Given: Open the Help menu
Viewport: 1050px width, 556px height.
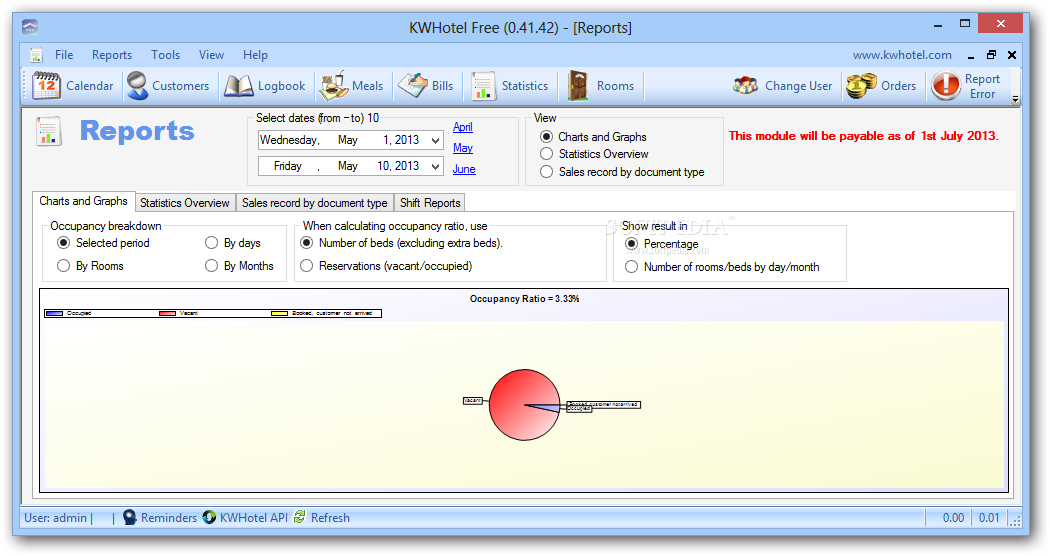Looking at the screenshot, I should pyautogui.click(x=255, y=55).
